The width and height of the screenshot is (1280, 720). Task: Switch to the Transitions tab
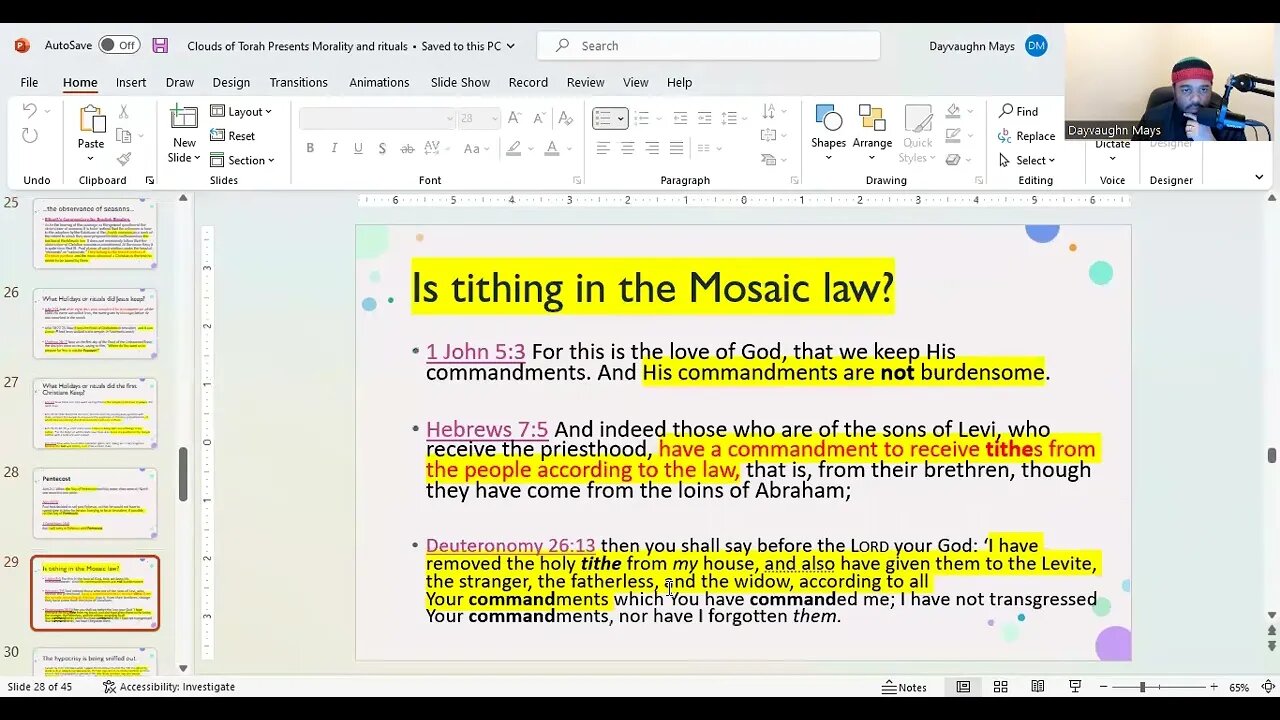click(x=298, y=82)
